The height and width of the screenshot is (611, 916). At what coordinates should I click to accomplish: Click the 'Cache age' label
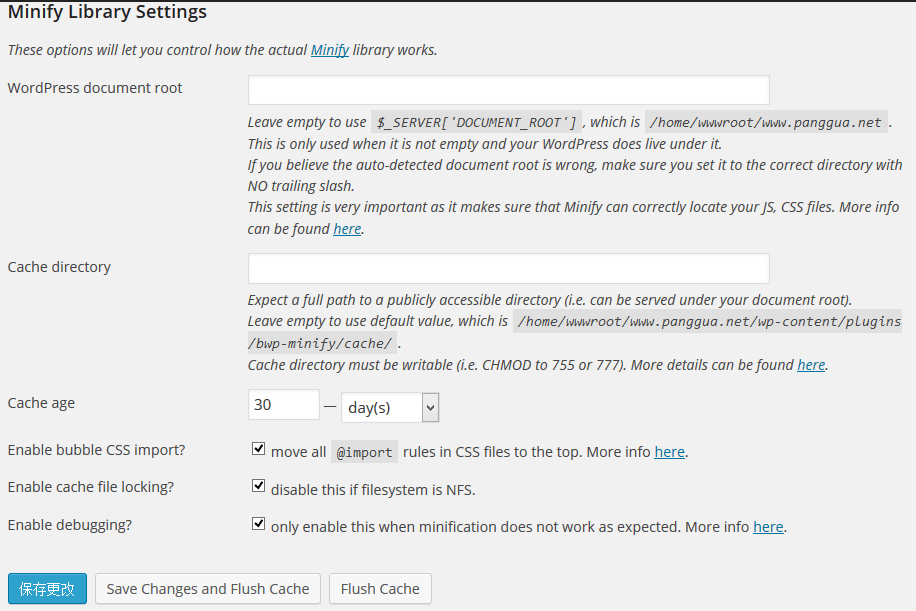click(41, 403)
